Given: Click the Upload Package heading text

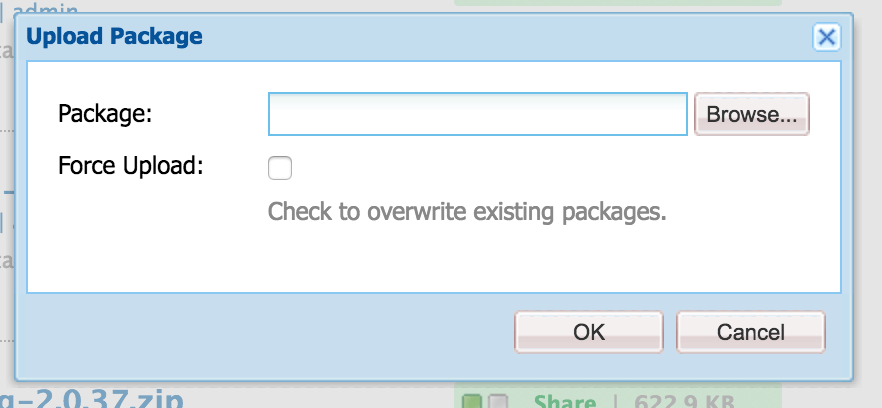Looking at the screenshot, I should point(114,38).
